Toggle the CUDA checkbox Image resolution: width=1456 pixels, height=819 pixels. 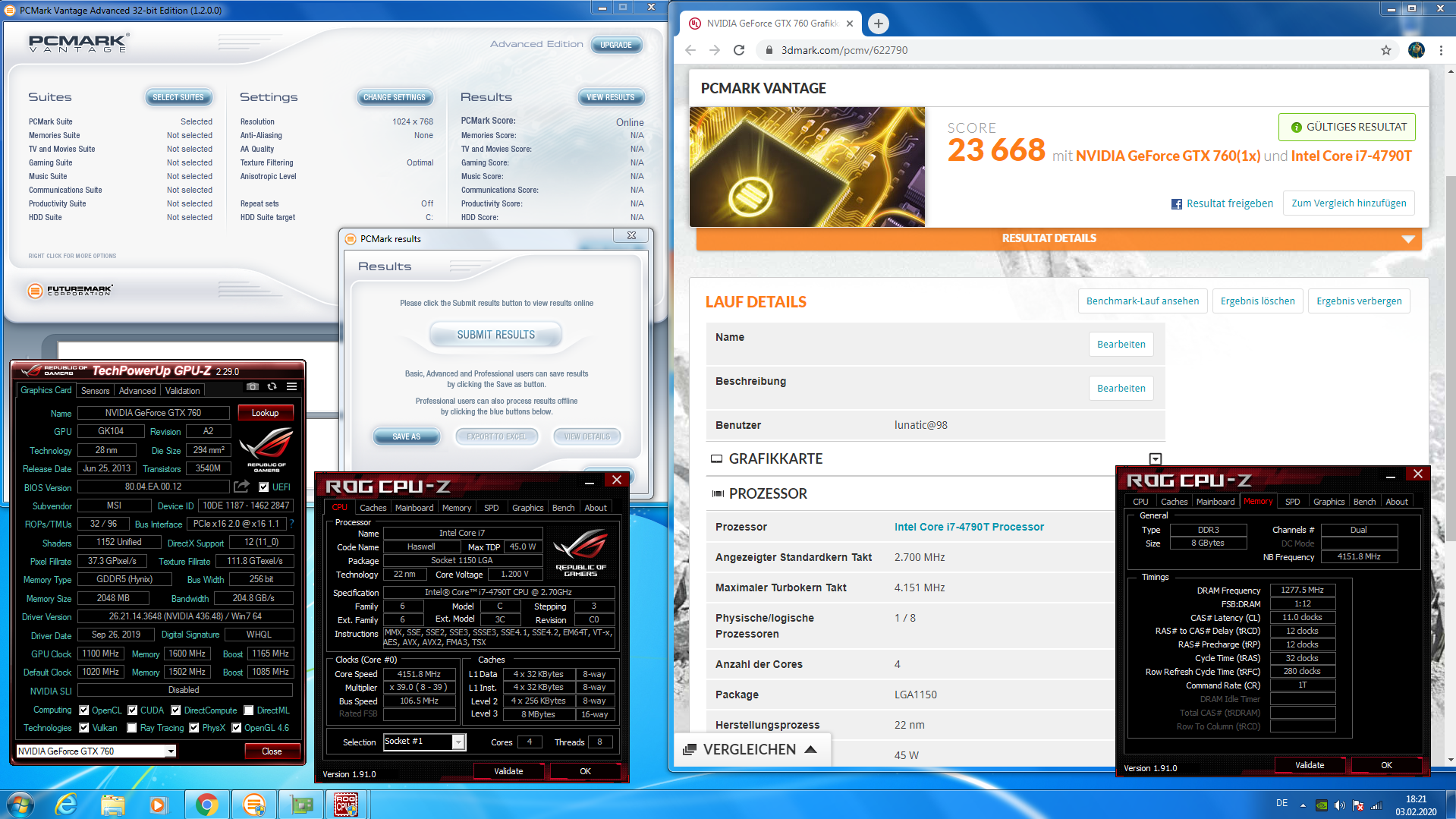(x=133, y=710)
